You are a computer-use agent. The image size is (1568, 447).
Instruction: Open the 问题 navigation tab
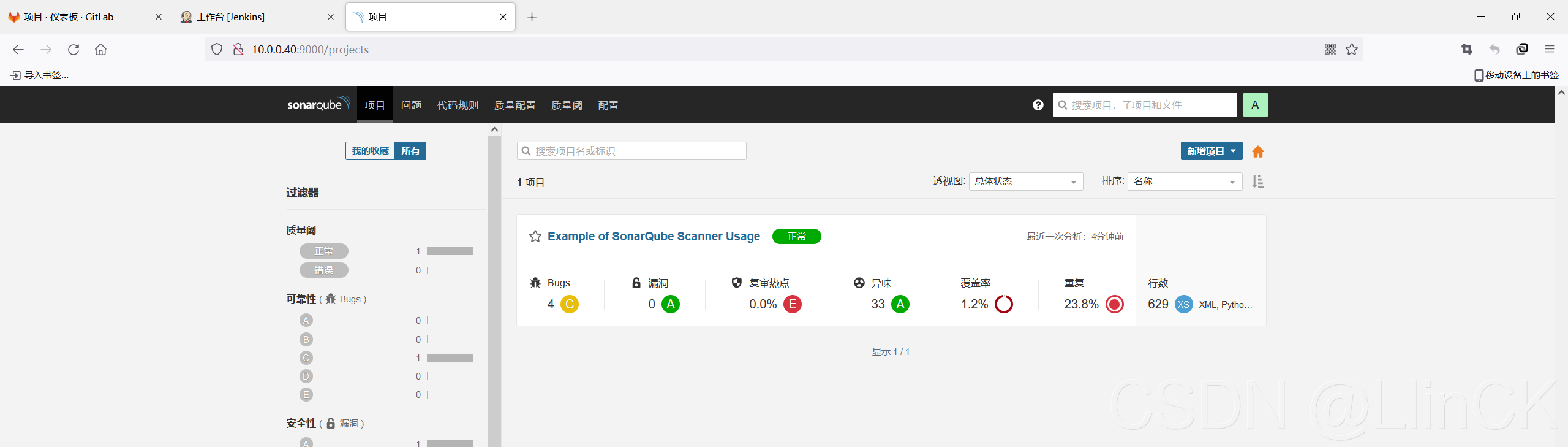411,105
